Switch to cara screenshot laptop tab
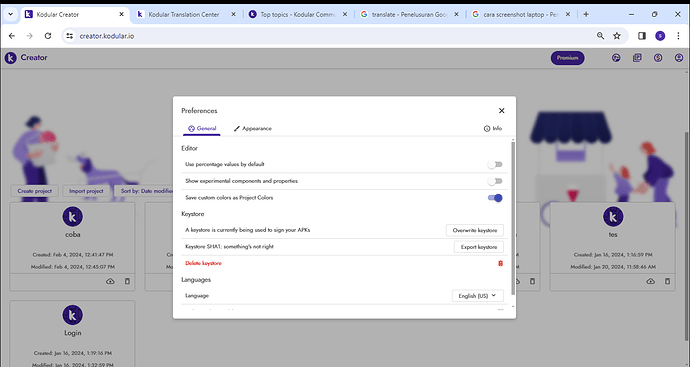Screen dimensions: 690x367 click(x=521, y=15)
